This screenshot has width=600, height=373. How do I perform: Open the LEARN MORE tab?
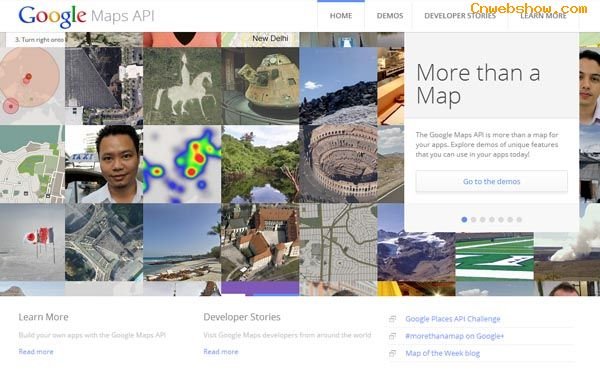click(x=543, y=16)
